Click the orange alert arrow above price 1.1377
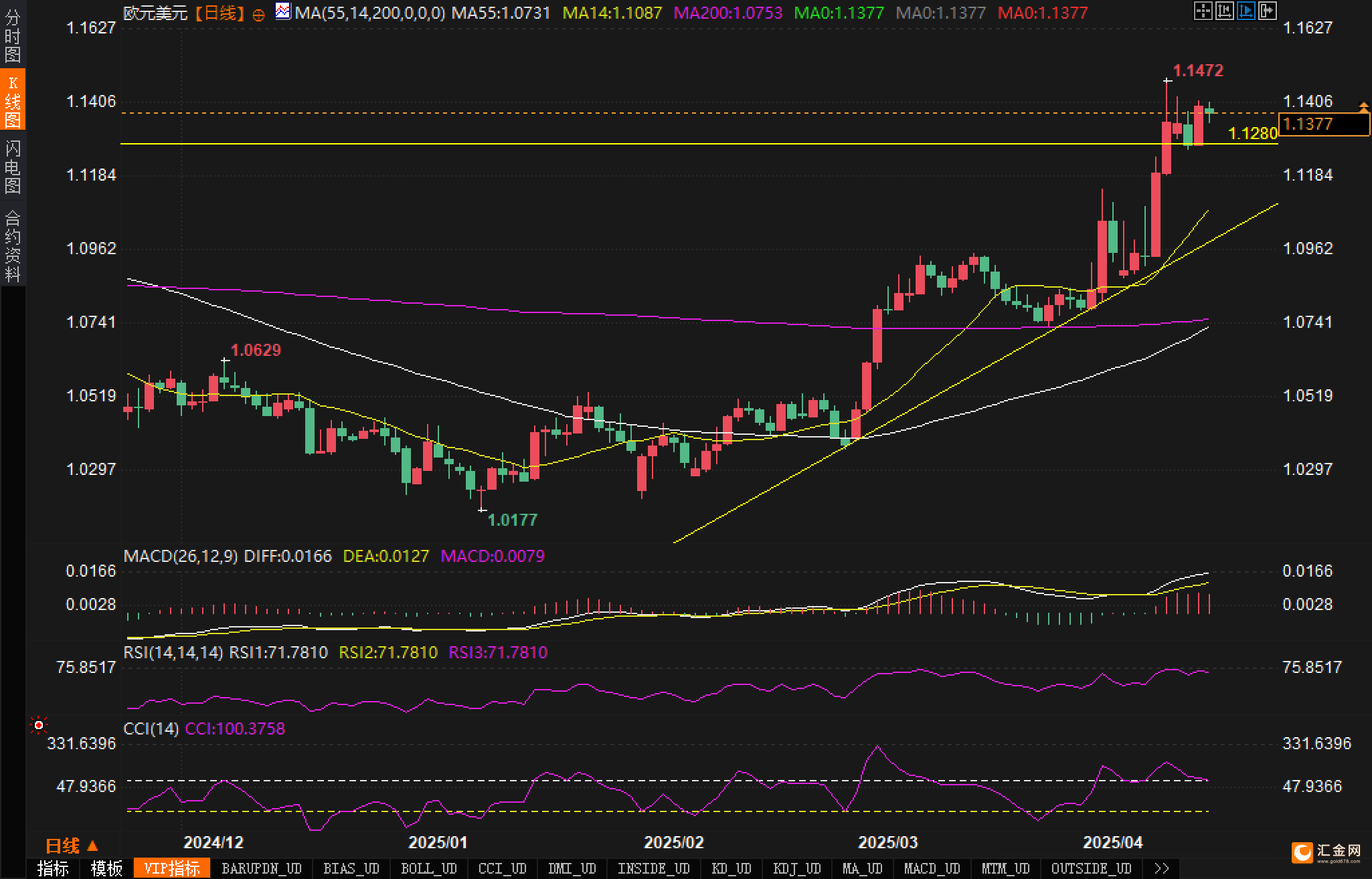1372x879 pixels. coord(1363,106)
